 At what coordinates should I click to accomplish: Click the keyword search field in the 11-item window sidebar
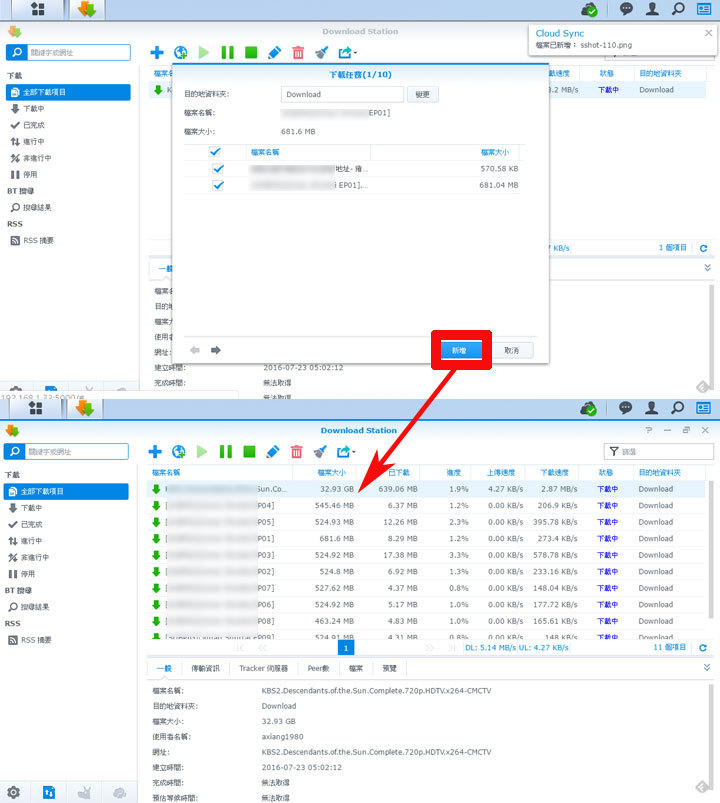(77, 452)
